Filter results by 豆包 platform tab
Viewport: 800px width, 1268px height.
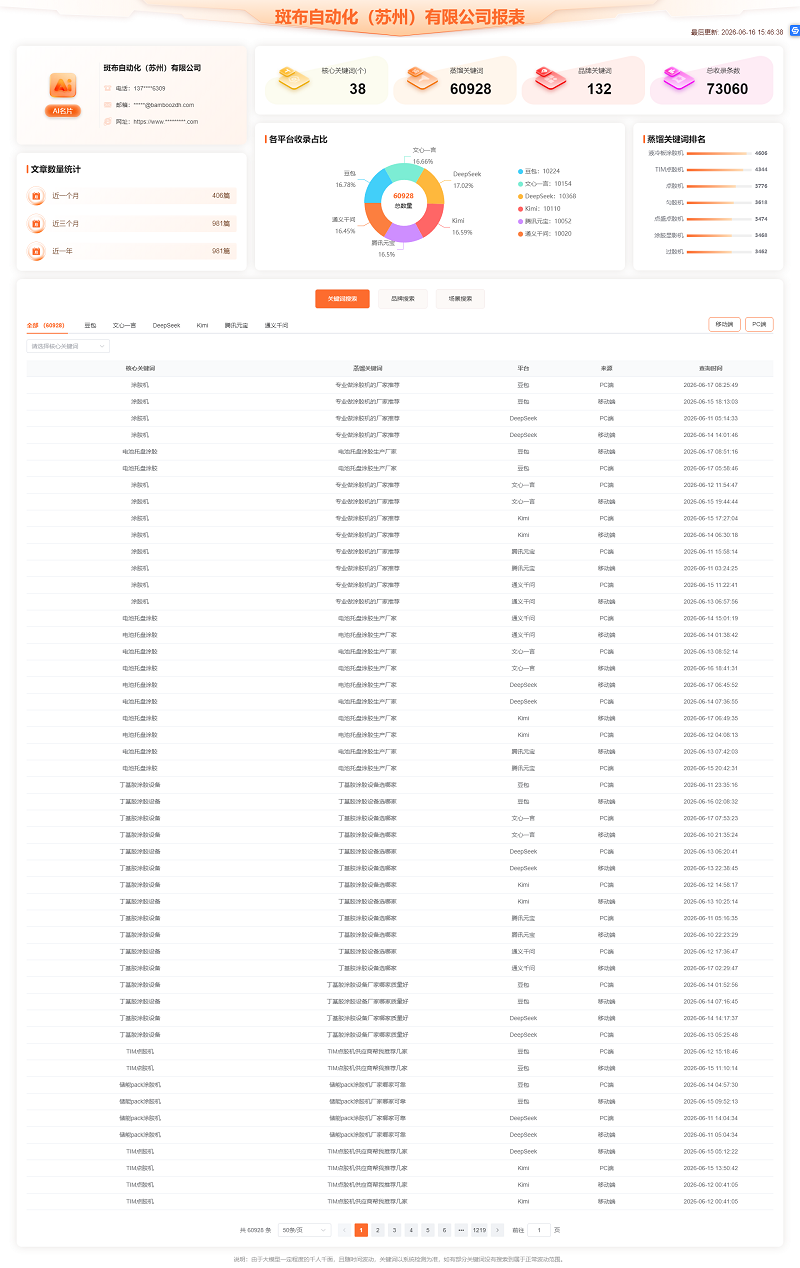tap(90, 325)
